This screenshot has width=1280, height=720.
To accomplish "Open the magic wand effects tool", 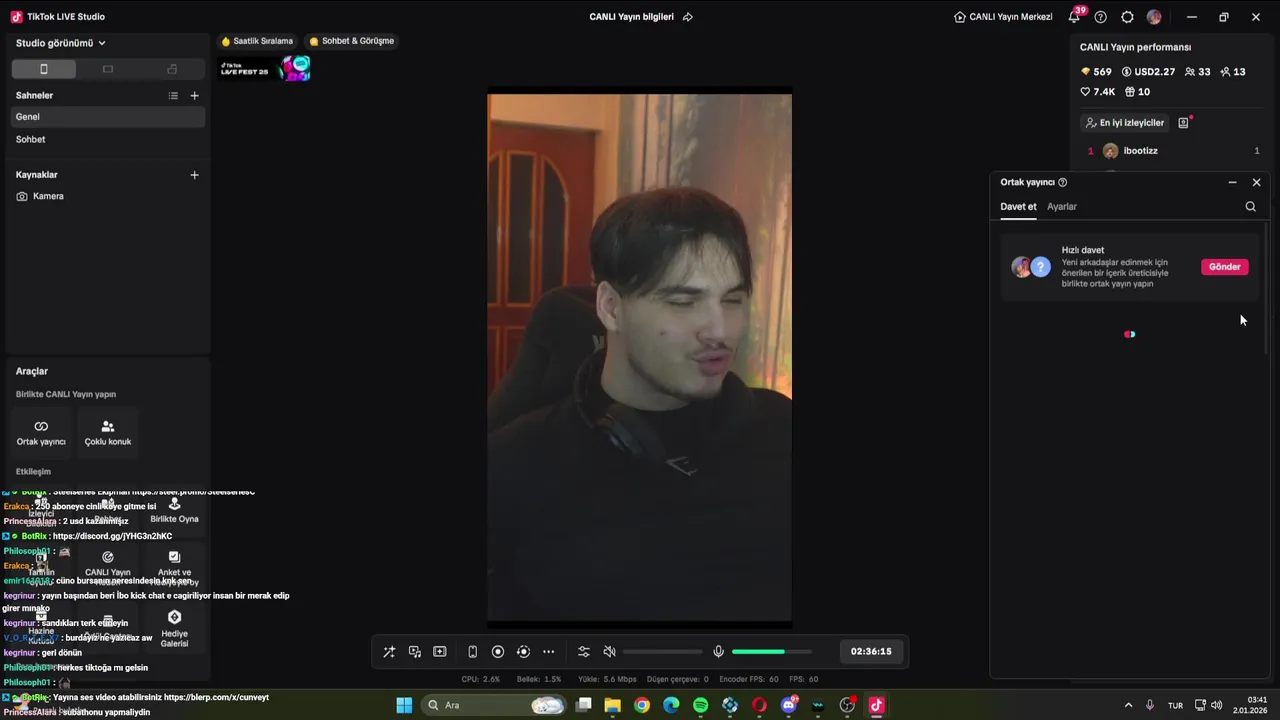I will tap(389, 652).
